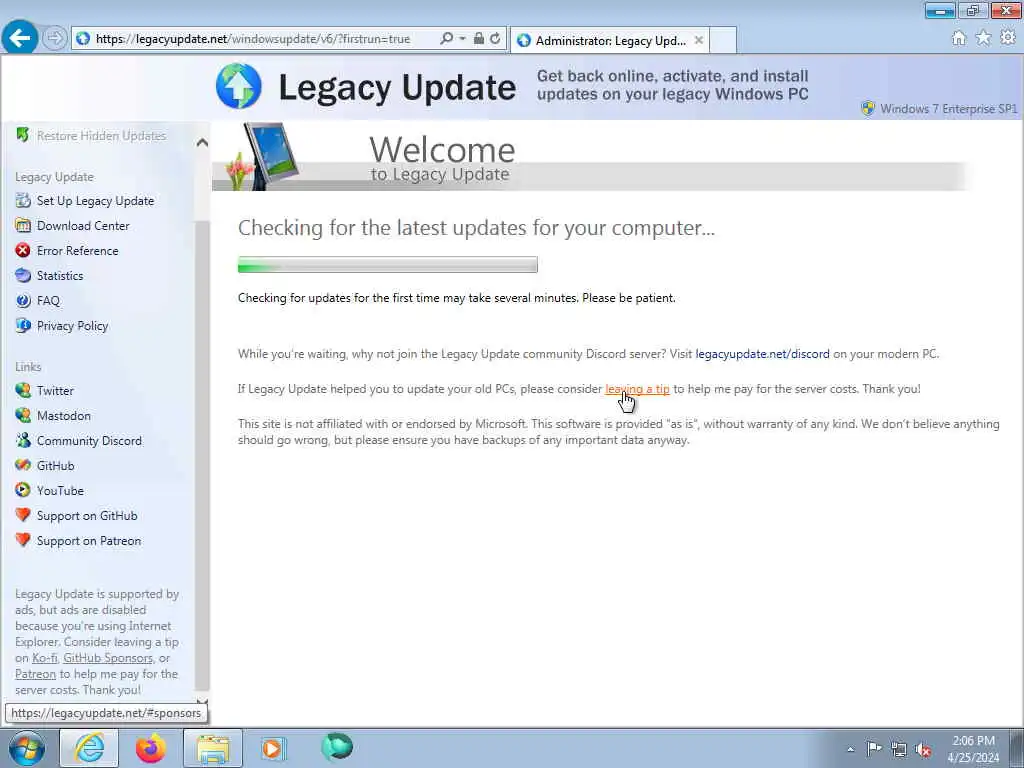1024x768 pixels.
Task: Click the FAQ question mark icon
Action: [x=23, y=300]
